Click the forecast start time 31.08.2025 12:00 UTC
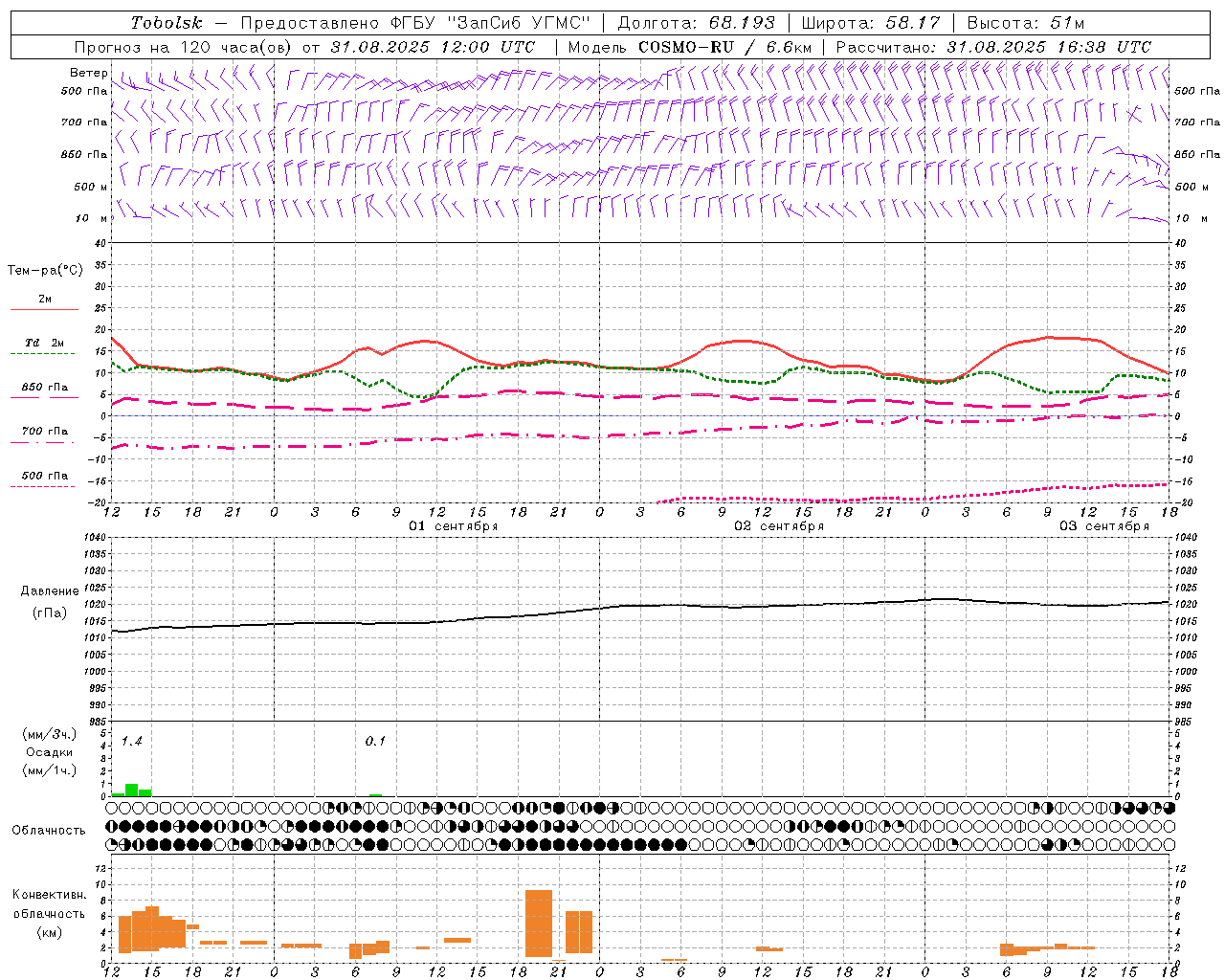Viewport: 1225px width, 980px height. point(433,47)
